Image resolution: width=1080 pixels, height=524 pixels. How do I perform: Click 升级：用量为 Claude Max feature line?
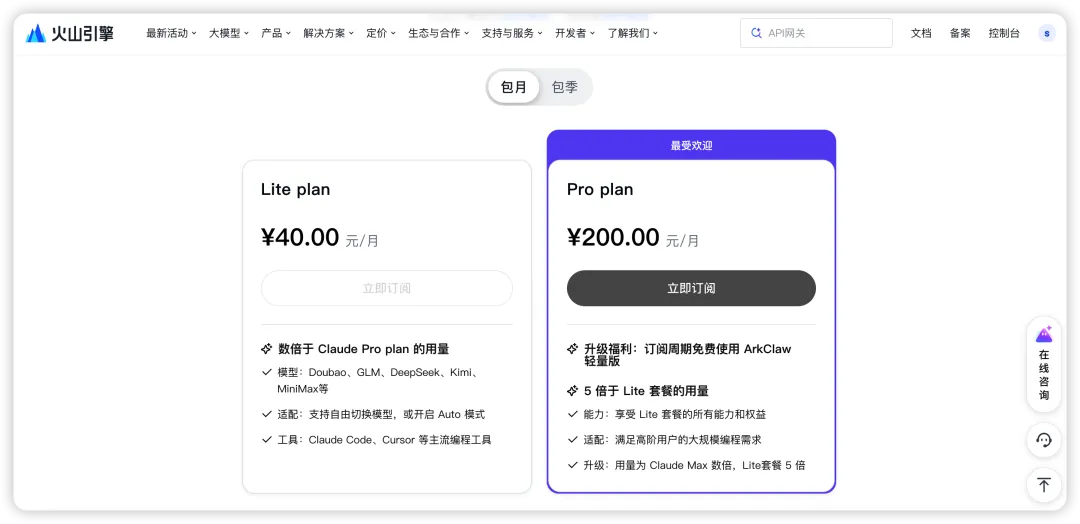pyautogui.click(x=694, y=465)
